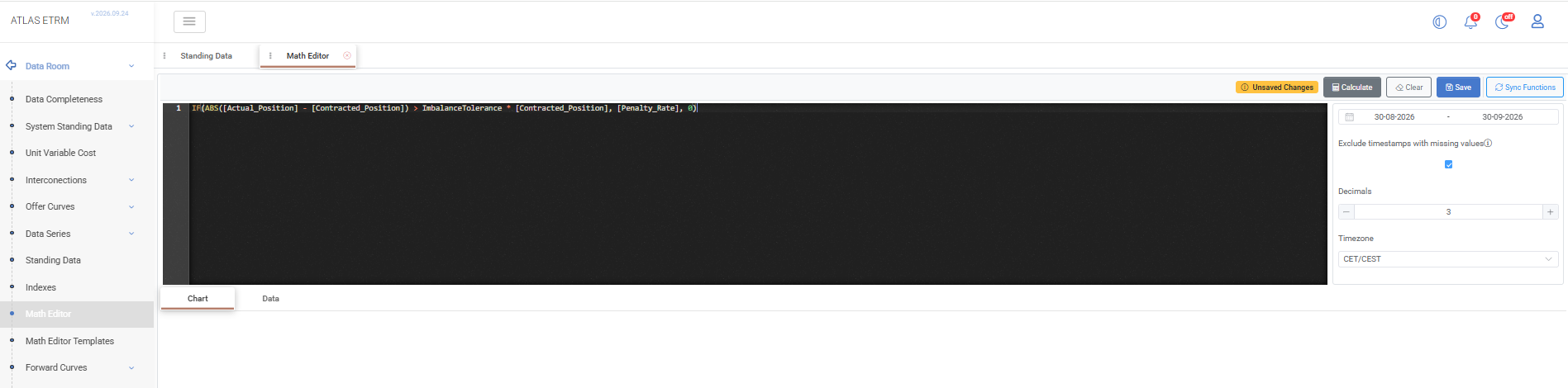This screenshot has width=1568, height=388.
Task: Click the Unsaved Changes warning badge
Action: 1277,87
